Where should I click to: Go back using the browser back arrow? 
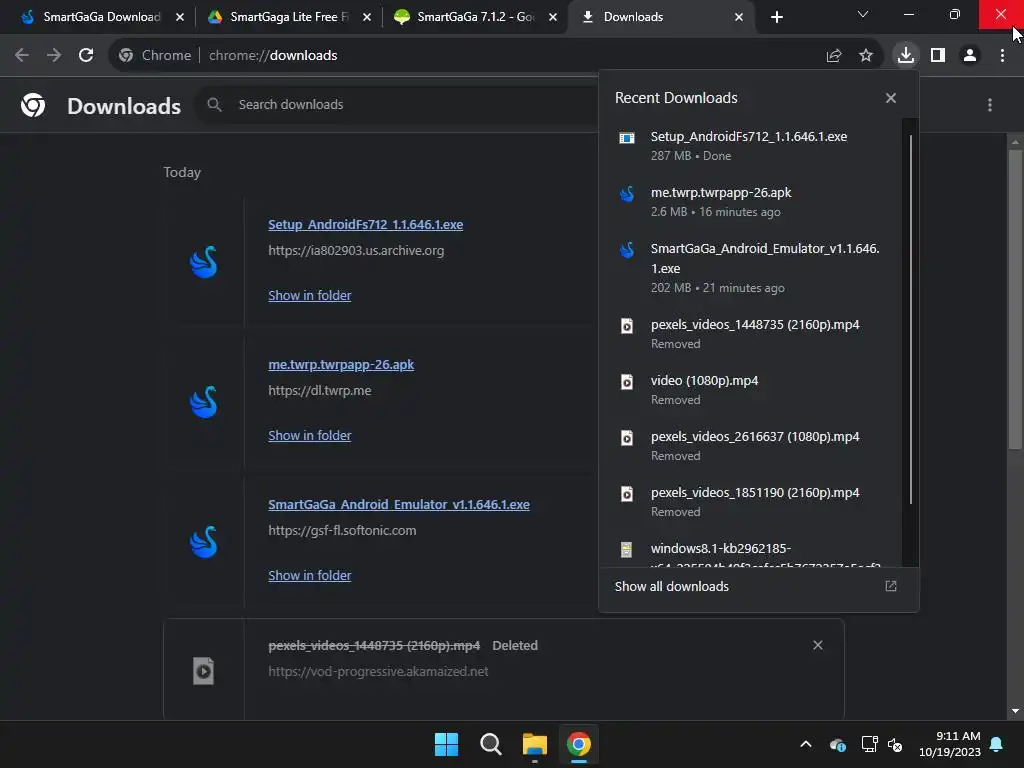pos(22,56)
